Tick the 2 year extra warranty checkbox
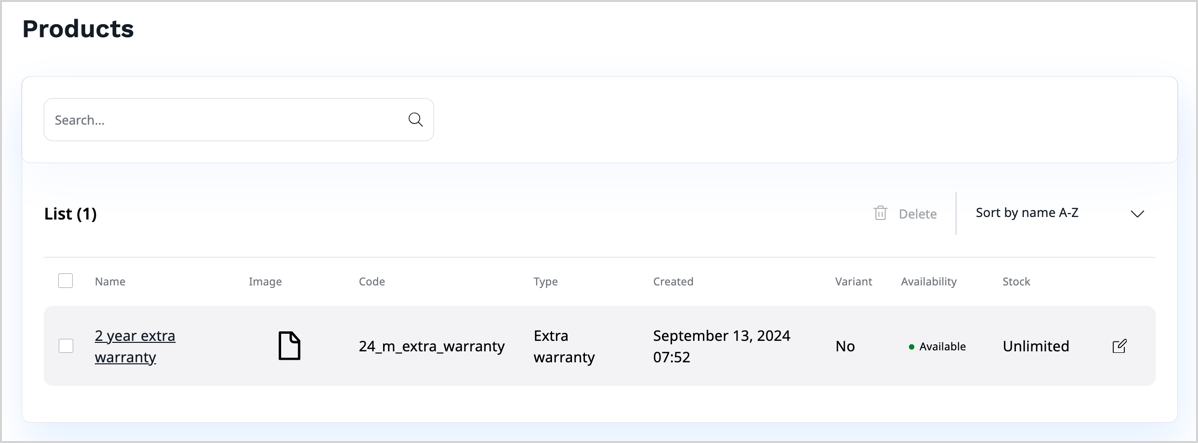The height and width of the screenshot is (443, 1198). 66,346
